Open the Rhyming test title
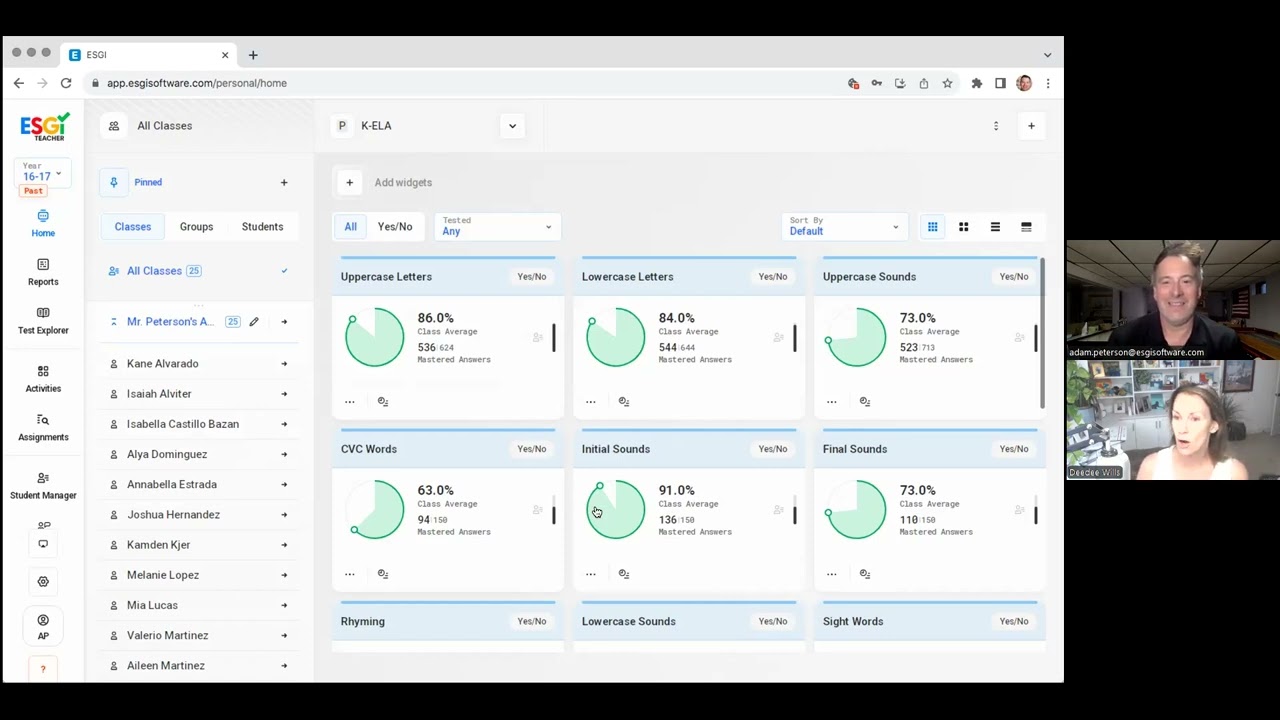Image resolution: width=1280 pixels, height=720 pixels. click(x=363, y=622)
